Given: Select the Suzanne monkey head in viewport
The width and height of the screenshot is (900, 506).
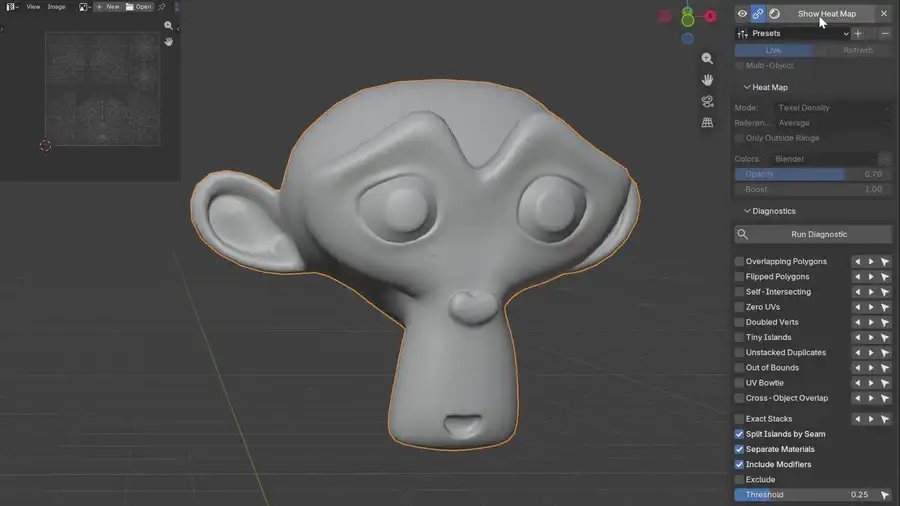Looking at the screenshot, I should (416, 263).
